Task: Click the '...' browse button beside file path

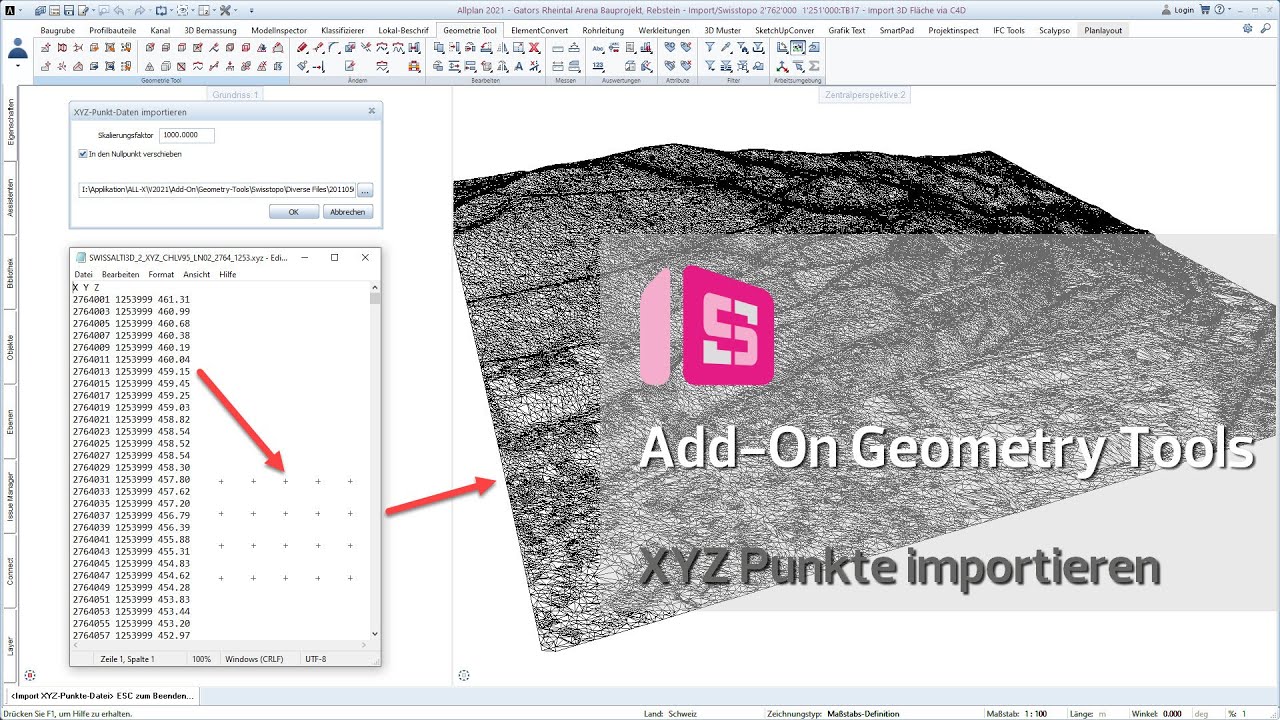Action: 365,189
